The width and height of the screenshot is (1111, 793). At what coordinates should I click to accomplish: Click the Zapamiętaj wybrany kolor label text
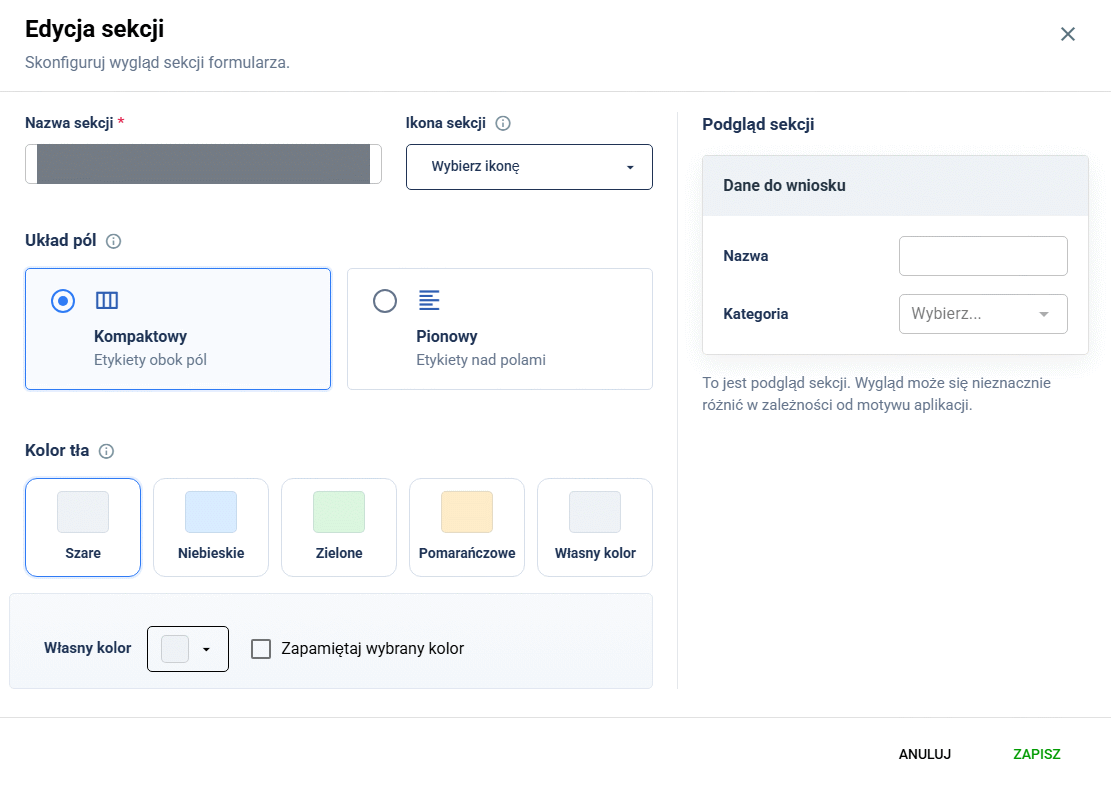(x=373, y=648)
